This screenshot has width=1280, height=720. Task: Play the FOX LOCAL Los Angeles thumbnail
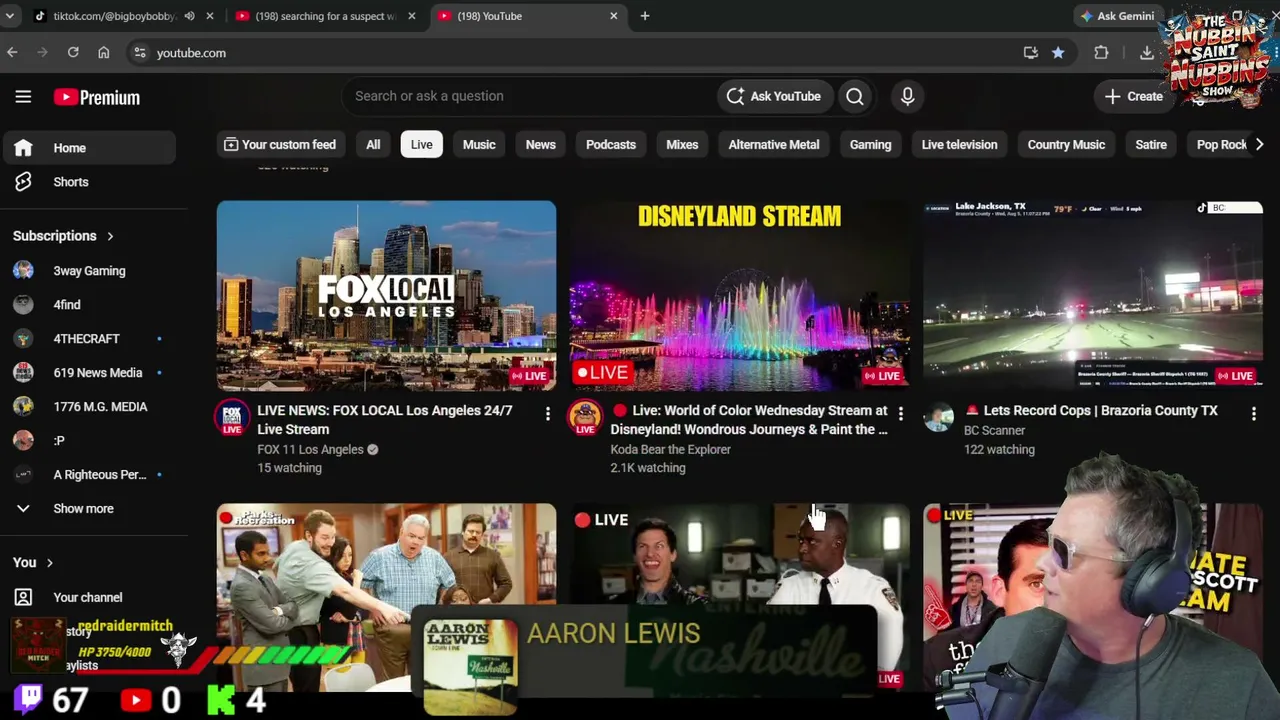[x=386, y=296]
